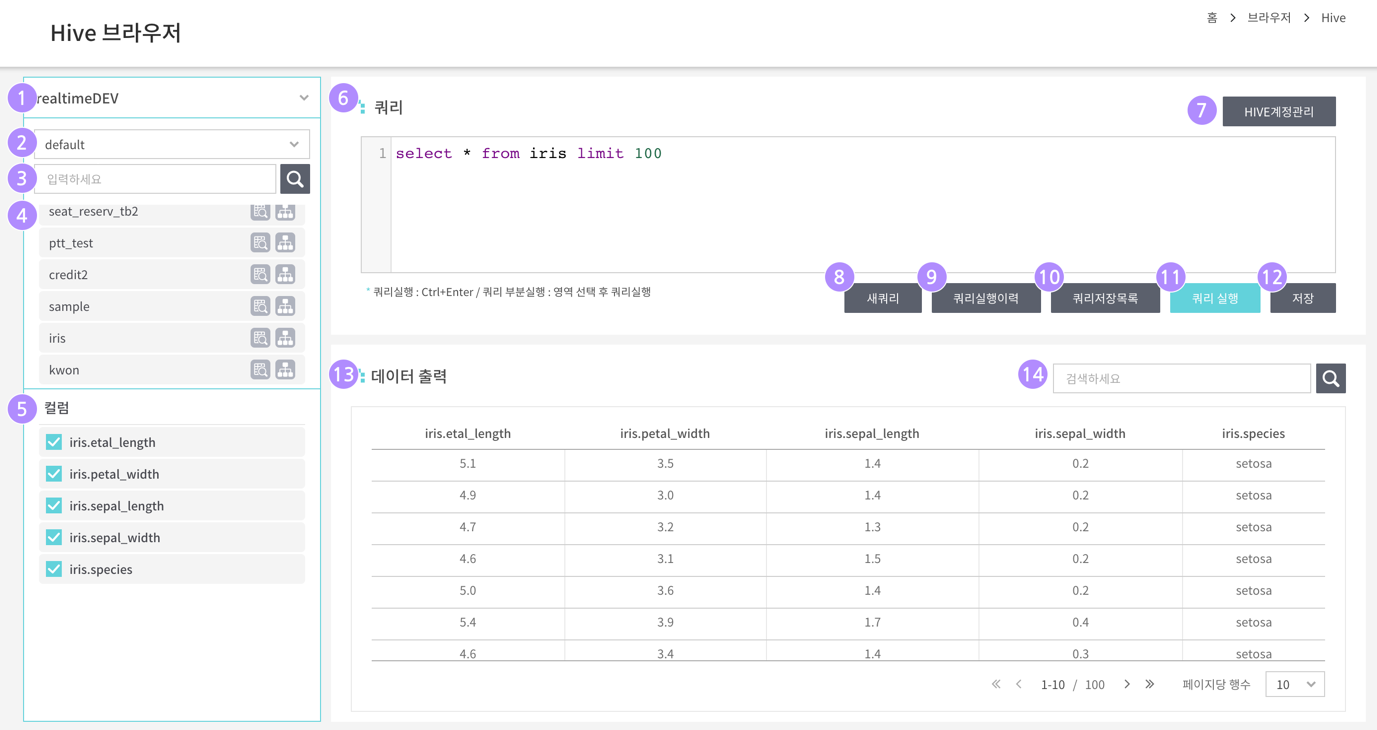Viewport: 1377px width, 730px height.
Task: Open 쿼리실행이력 query history
Action: (986, 298)
